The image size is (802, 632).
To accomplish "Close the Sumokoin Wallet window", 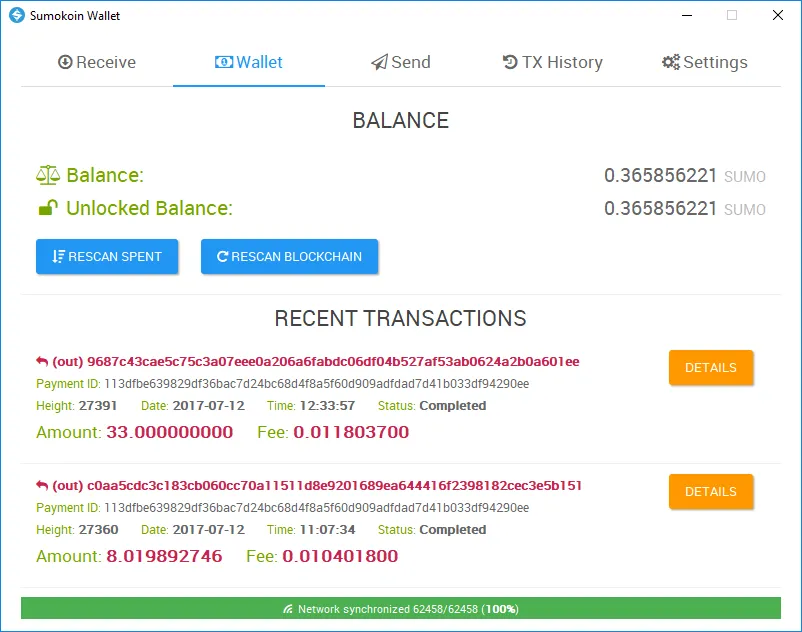I will pos(777,15).
